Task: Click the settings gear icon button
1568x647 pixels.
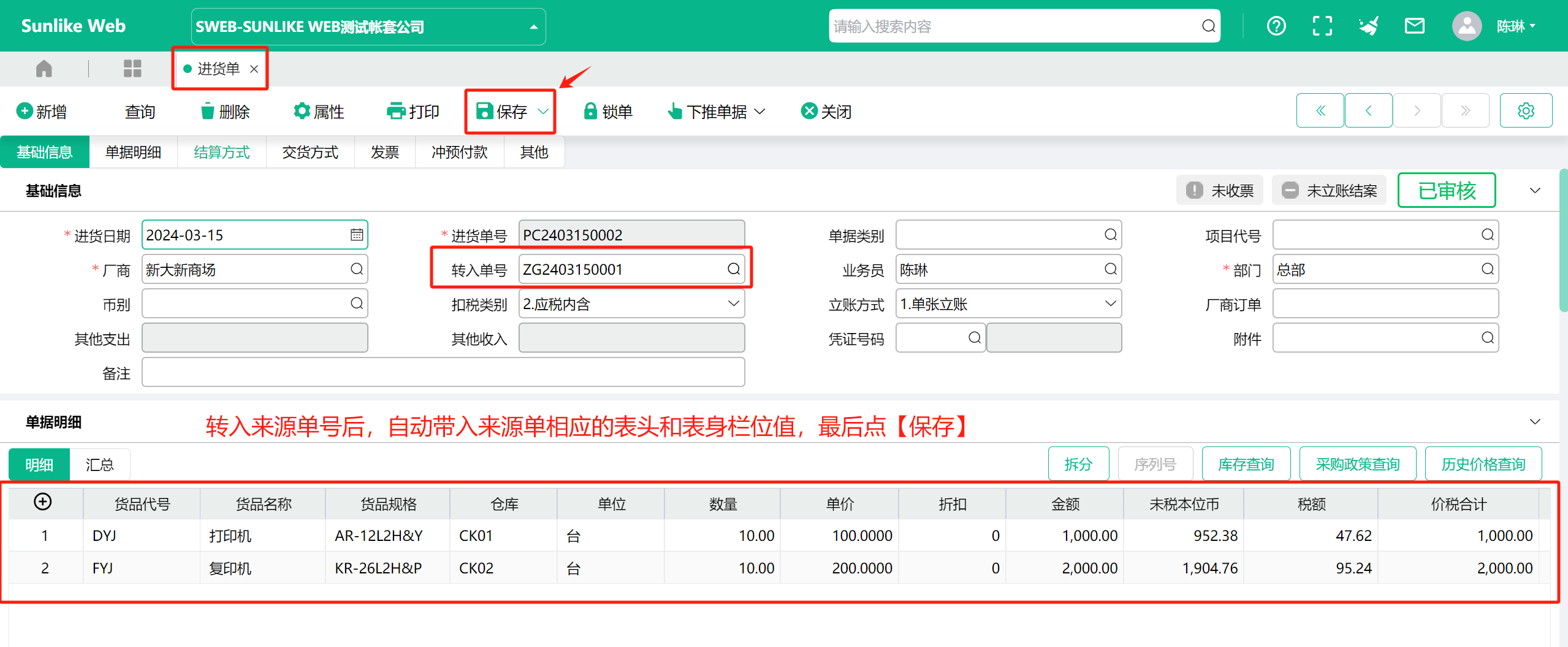Action: 1526,111
